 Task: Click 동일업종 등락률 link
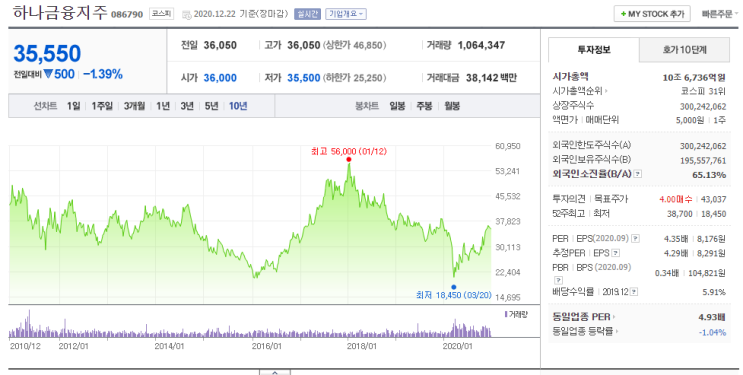[x=583, y=331]
